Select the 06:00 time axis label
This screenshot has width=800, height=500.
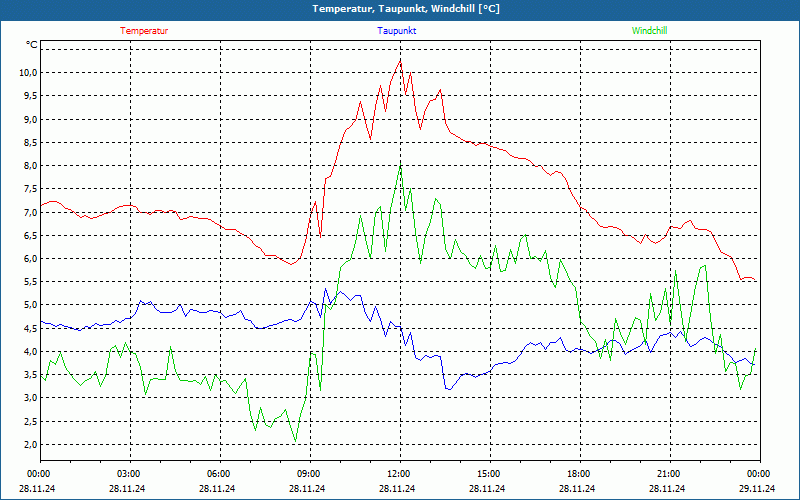219,474
